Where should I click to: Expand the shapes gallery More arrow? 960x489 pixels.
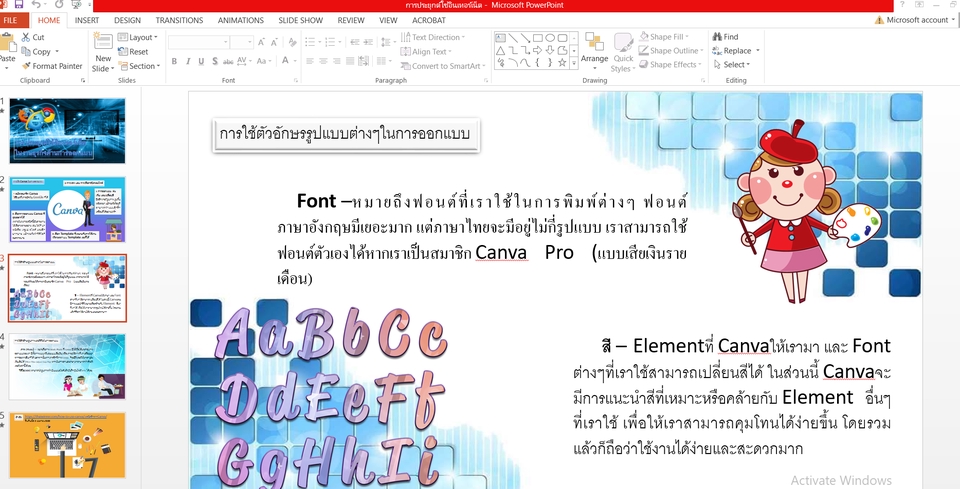tap(574, 62)
